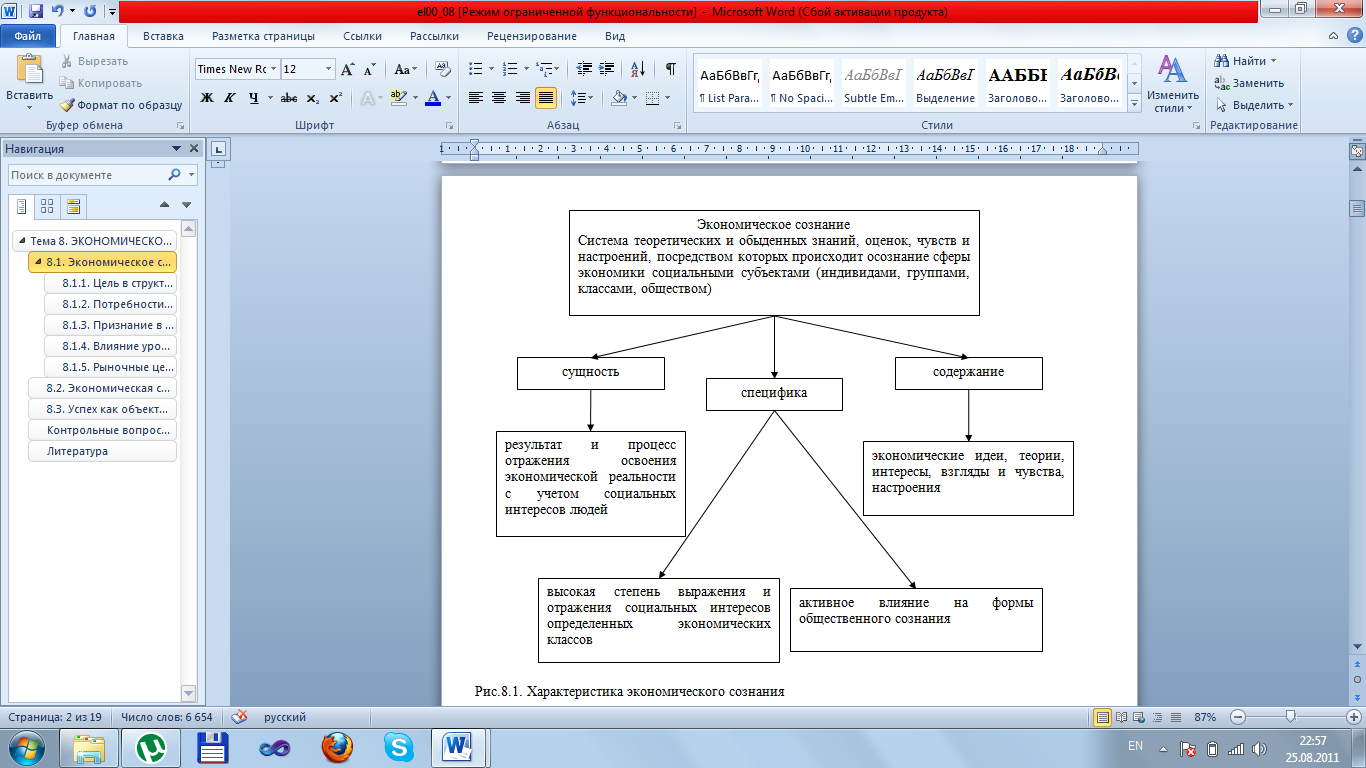Open the View (Вид) tab
Viewport: 1366px width, 768px height.
616,36
